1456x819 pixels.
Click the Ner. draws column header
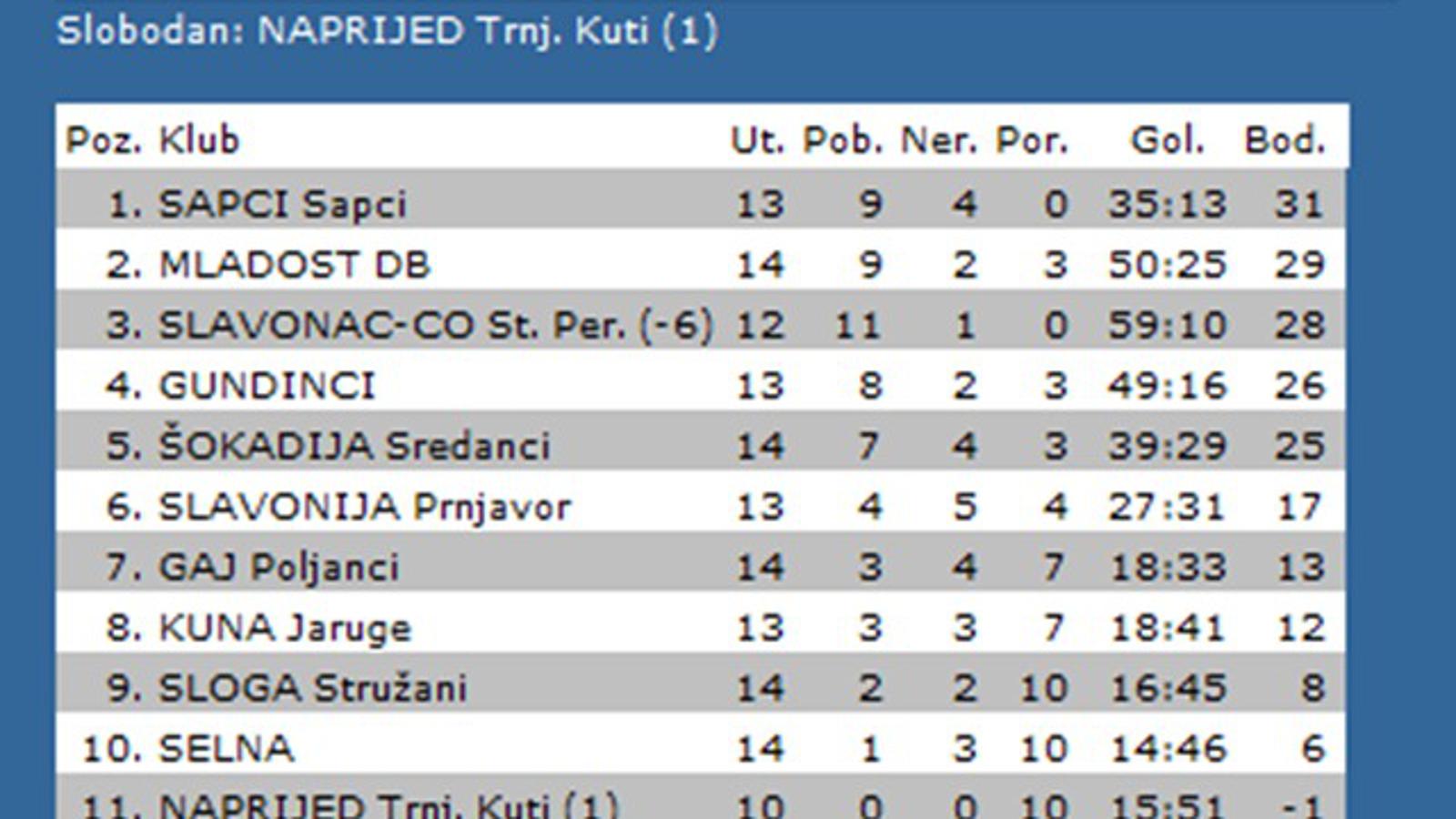[x=939, y=140]
